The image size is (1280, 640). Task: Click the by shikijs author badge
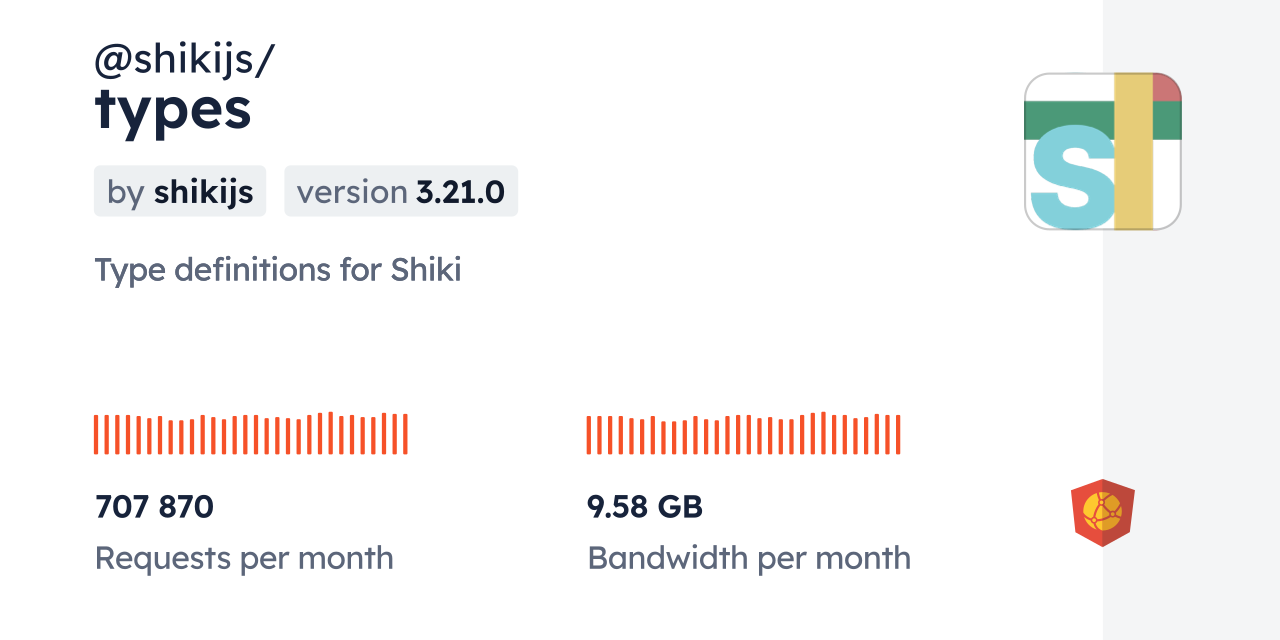tap(180, 191)
